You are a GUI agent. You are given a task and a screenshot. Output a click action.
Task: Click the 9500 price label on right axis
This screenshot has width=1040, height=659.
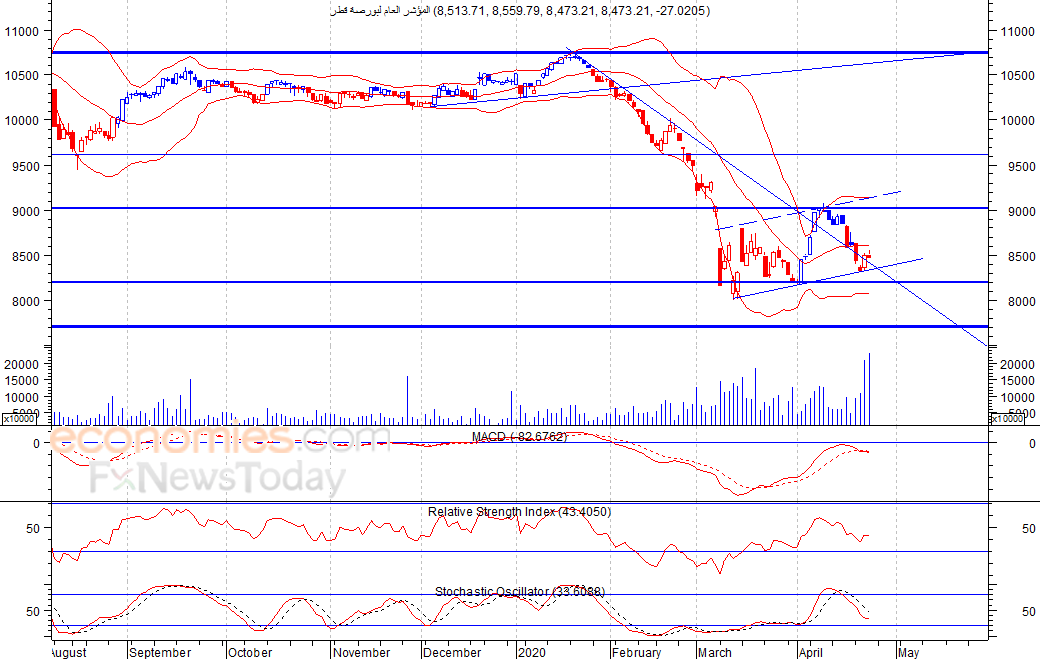click(1021, 166)
